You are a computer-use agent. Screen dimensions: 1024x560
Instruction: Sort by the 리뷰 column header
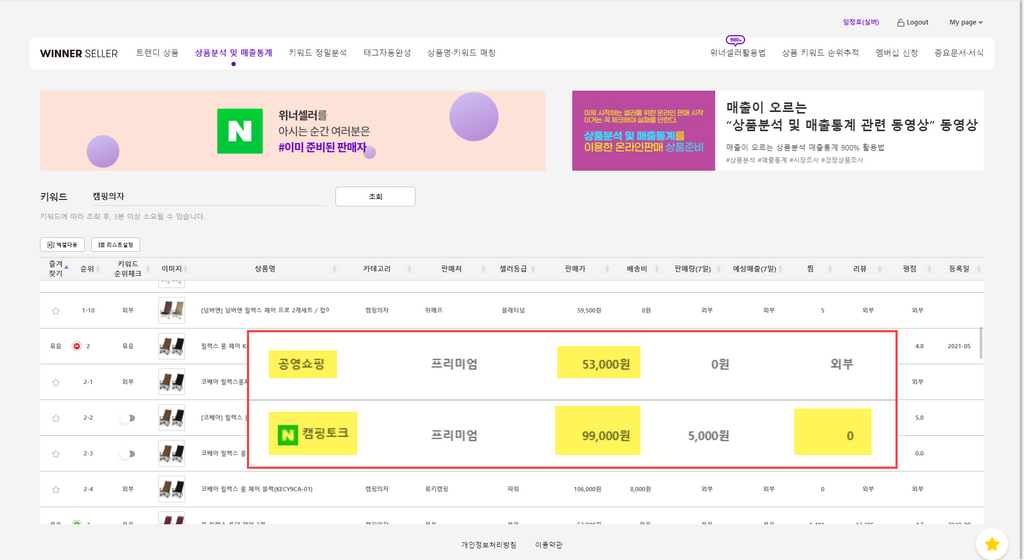[860, 269]
